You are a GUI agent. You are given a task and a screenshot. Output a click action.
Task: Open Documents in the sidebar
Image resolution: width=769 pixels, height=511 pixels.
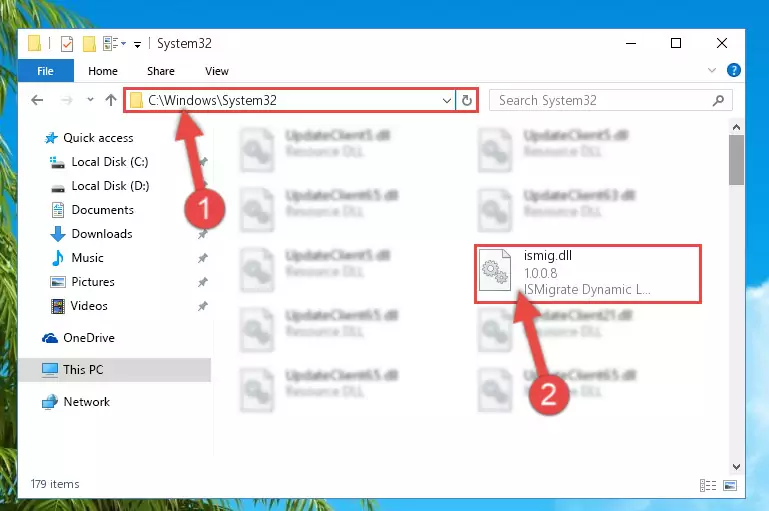click(x=103, y=210)
